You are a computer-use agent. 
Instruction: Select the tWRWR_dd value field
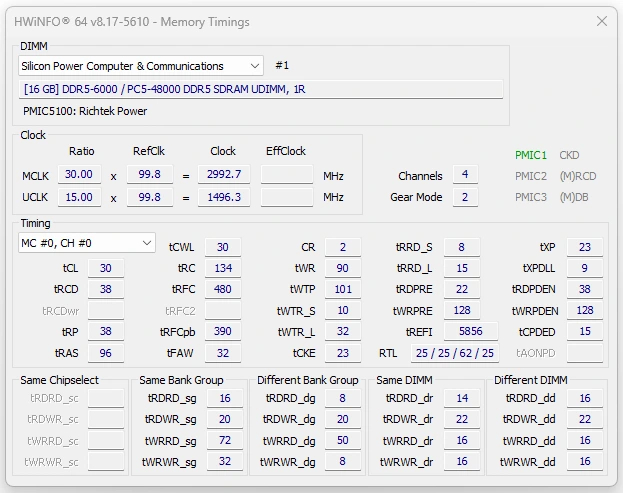tap(584, 461)
